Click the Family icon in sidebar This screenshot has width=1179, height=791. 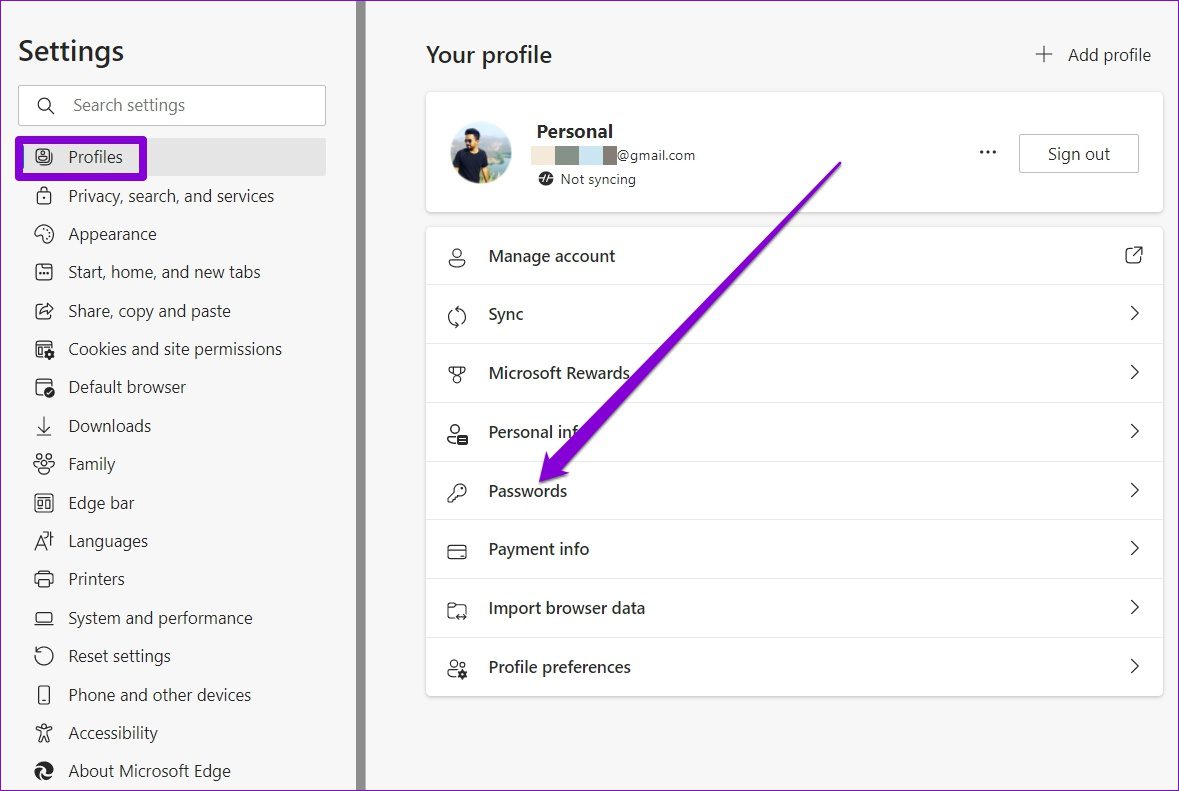44,464
